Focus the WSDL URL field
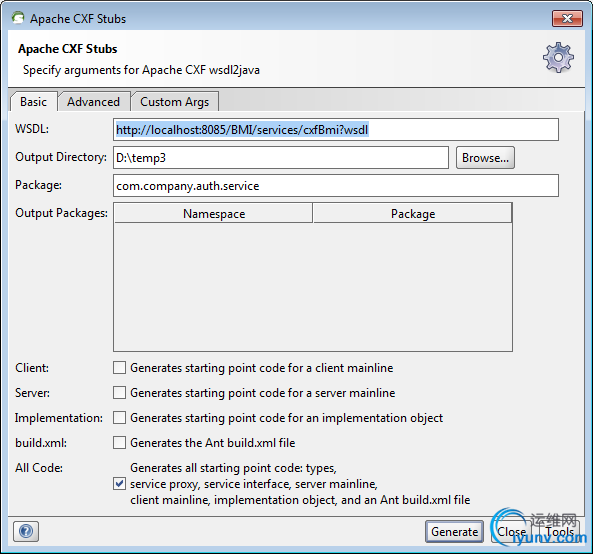 click(336, 130)
